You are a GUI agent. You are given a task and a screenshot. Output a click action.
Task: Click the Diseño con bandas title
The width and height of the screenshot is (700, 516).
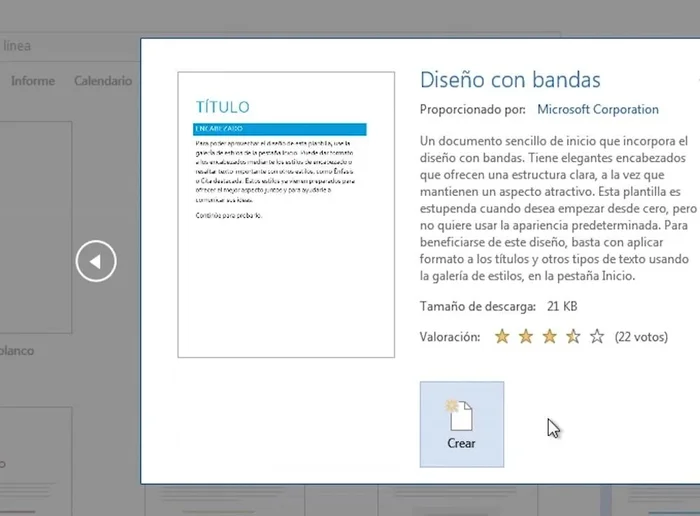pos(510,80)
